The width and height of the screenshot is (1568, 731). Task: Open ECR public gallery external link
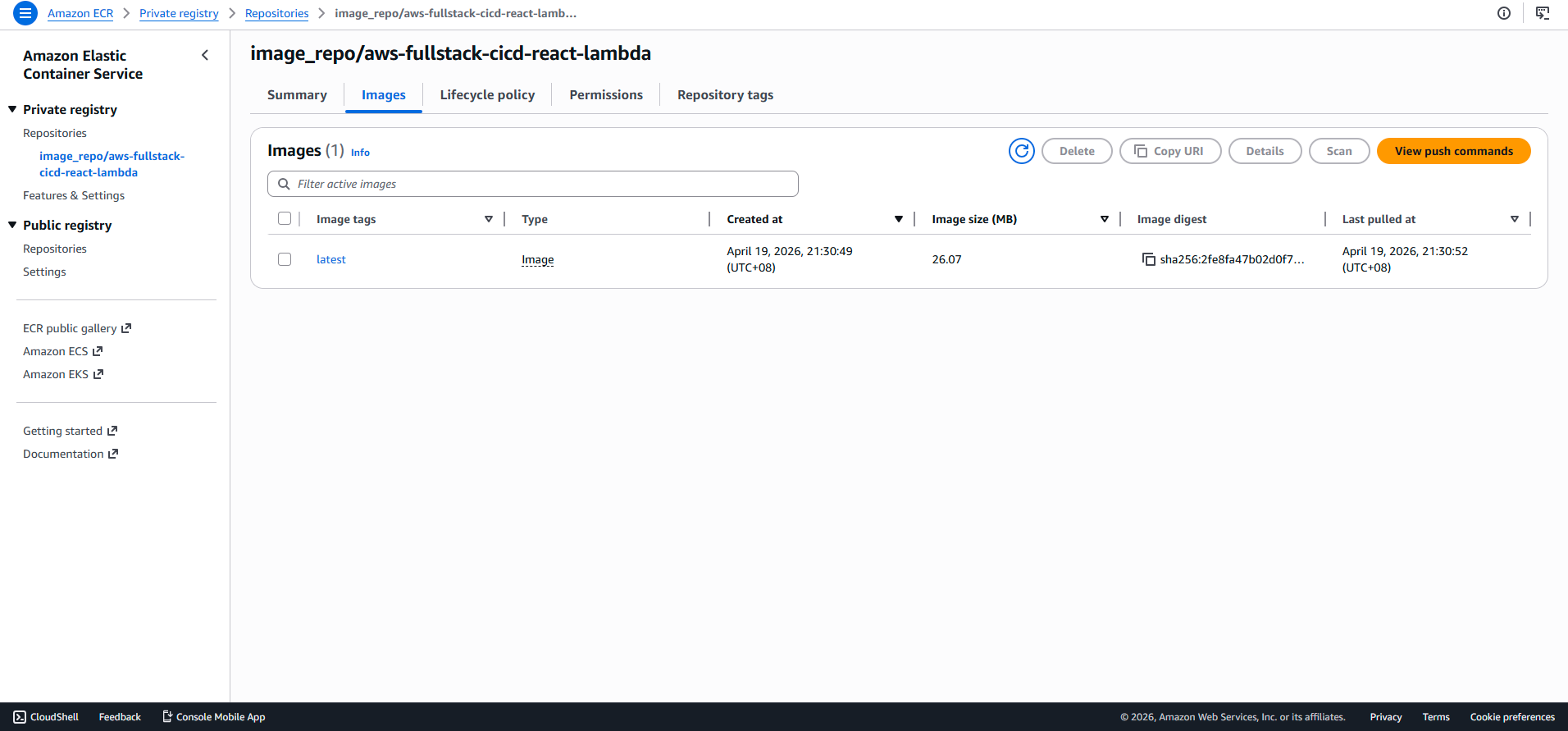coord(77,328)
